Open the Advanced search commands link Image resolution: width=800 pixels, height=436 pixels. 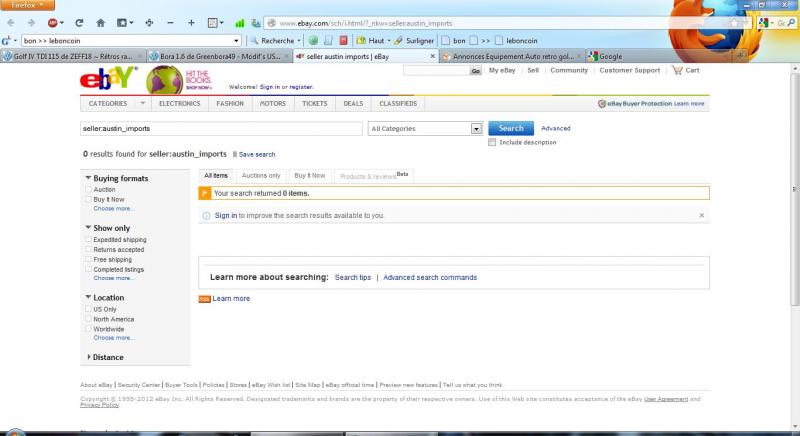point(430,277)
